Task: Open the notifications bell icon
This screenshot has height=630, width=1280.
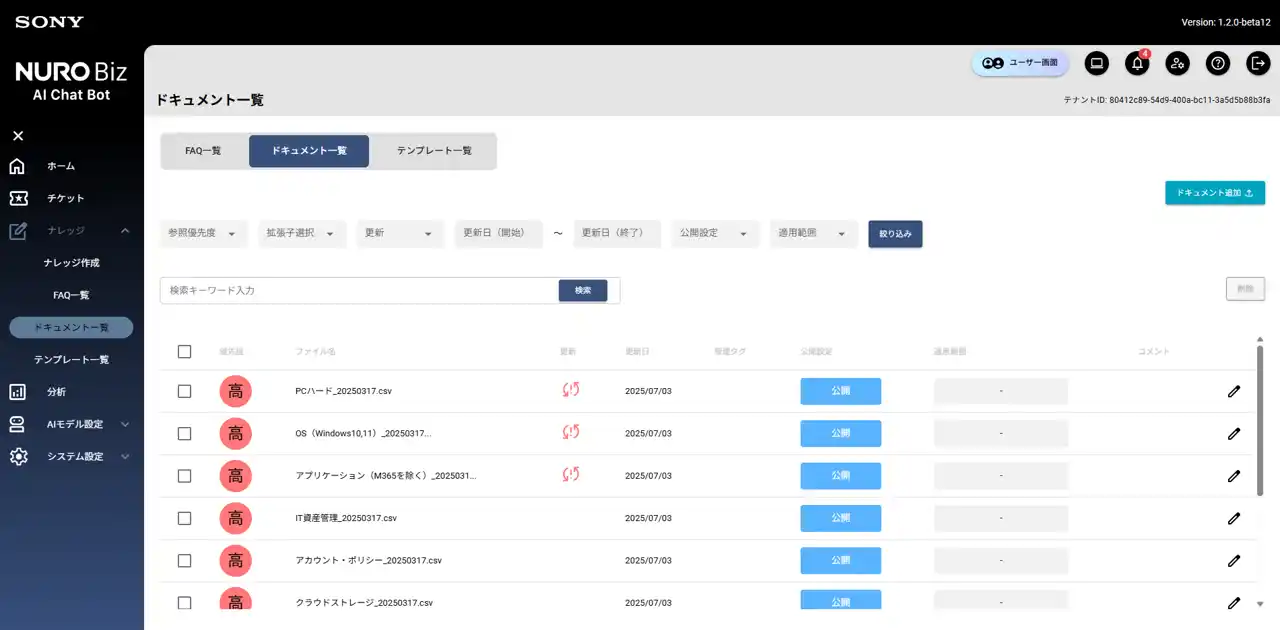Action: (1137, 63)
